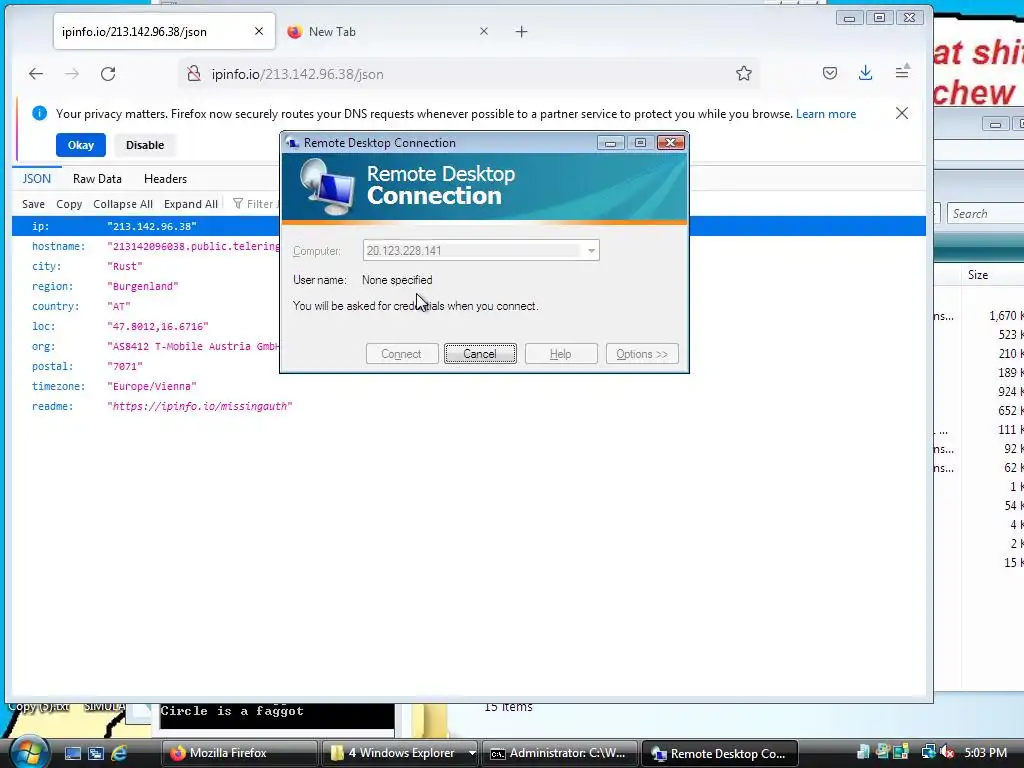Click the Firefox address bar URL
Image resolution: width=1024 pixels, height=768 pixels.
[x=297, y=74]
